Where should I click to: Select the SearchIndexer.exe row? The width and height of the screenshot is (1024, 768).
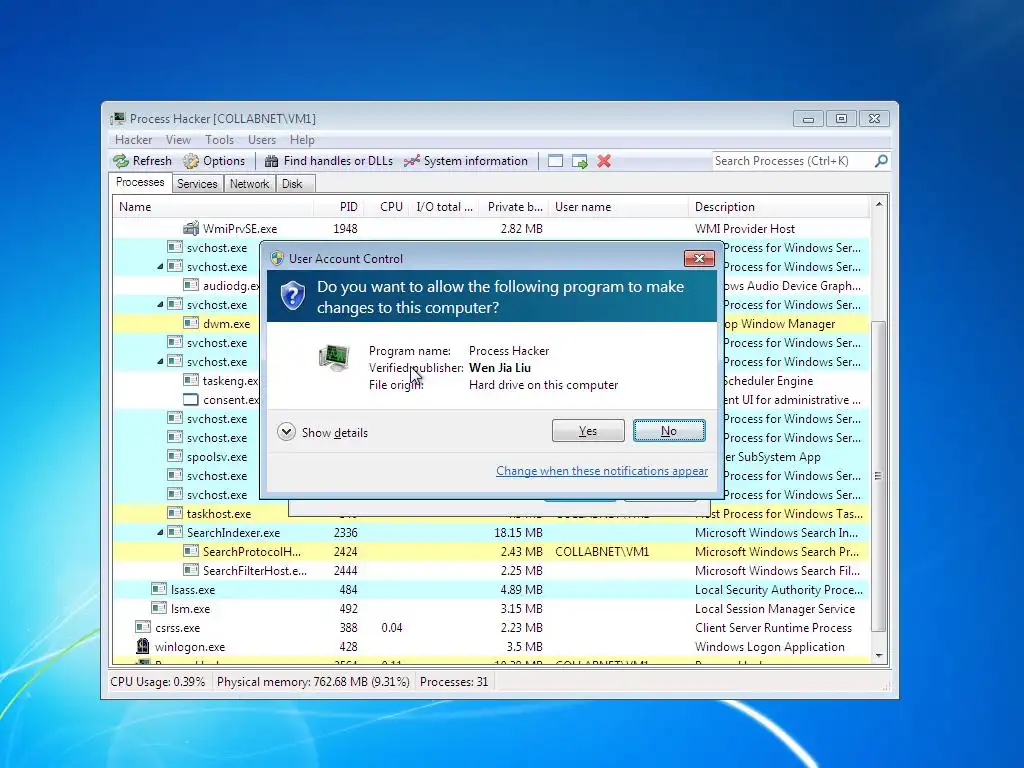[491, 533]
